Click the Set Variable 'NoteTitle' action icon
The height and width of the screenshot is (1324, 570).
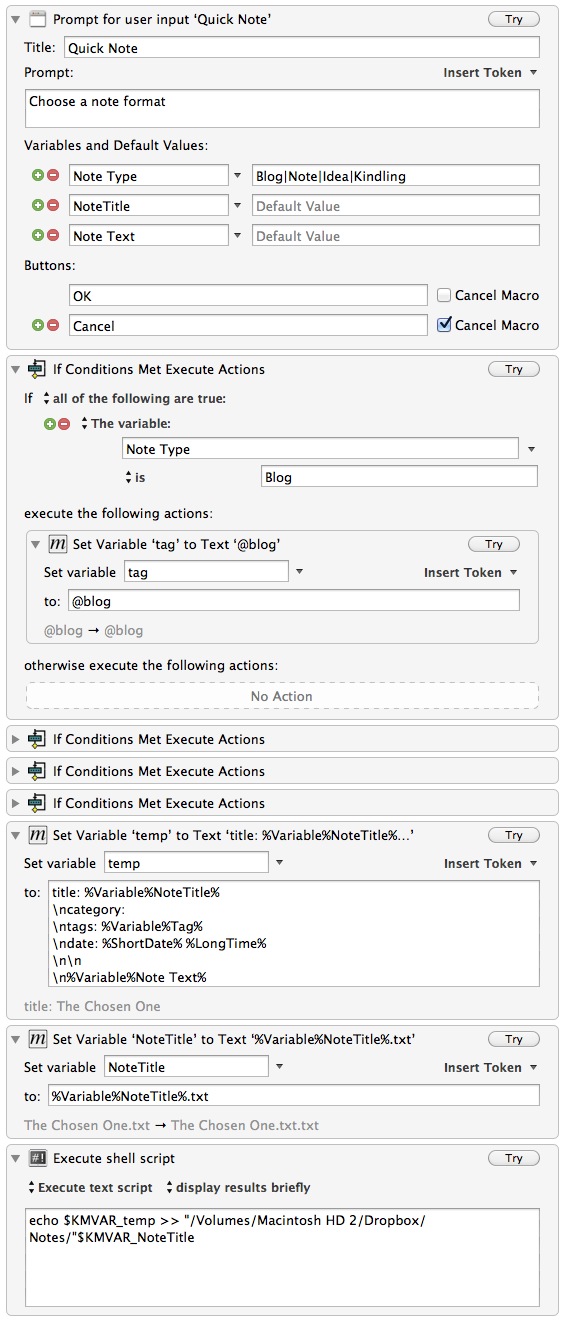(x=38, y=1039)
